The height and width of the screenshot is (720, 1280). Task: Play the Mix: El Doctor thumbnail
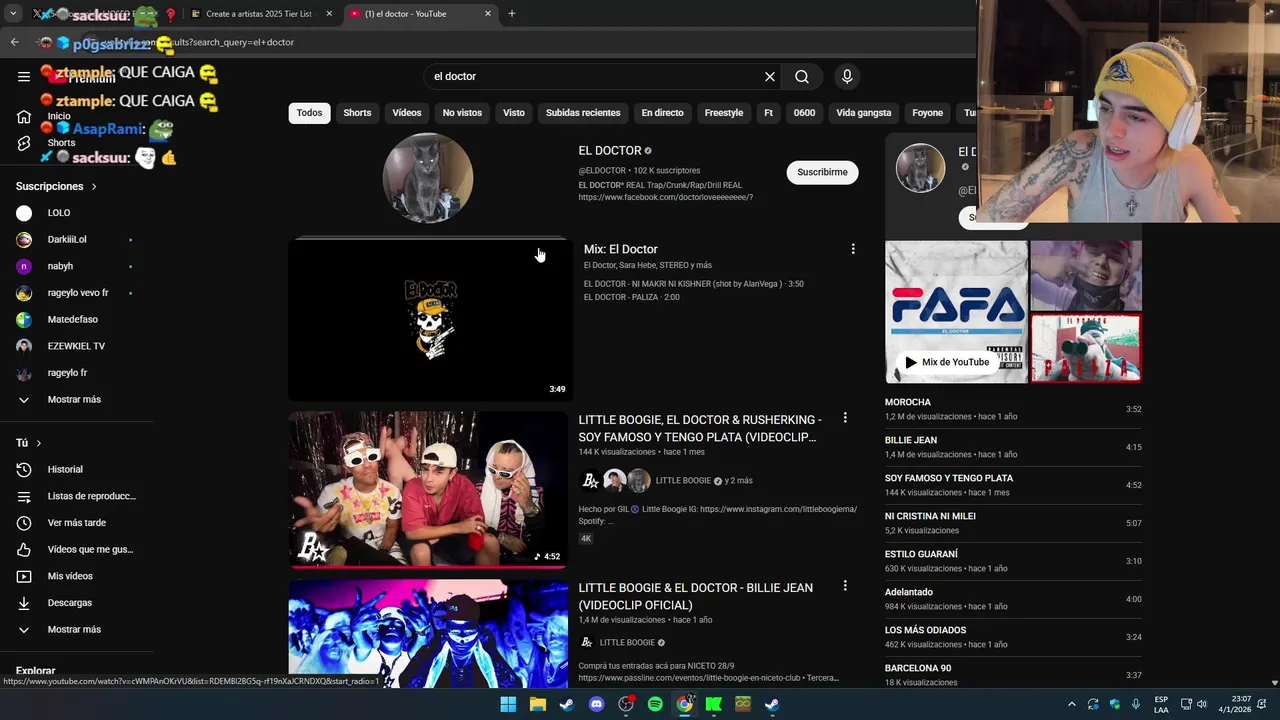pyautogui.click(x=430, y=320)
